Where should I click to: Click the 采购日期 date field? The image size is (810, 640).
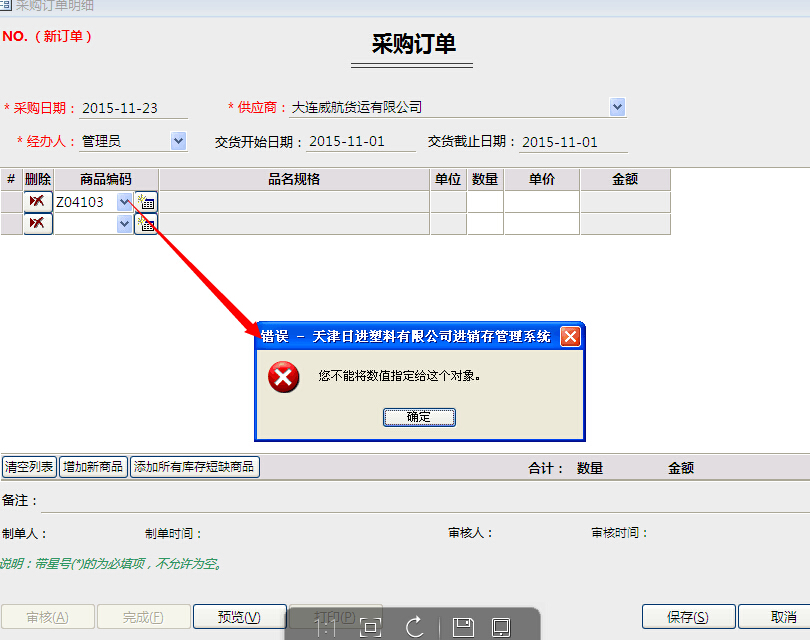click(120, 108)
